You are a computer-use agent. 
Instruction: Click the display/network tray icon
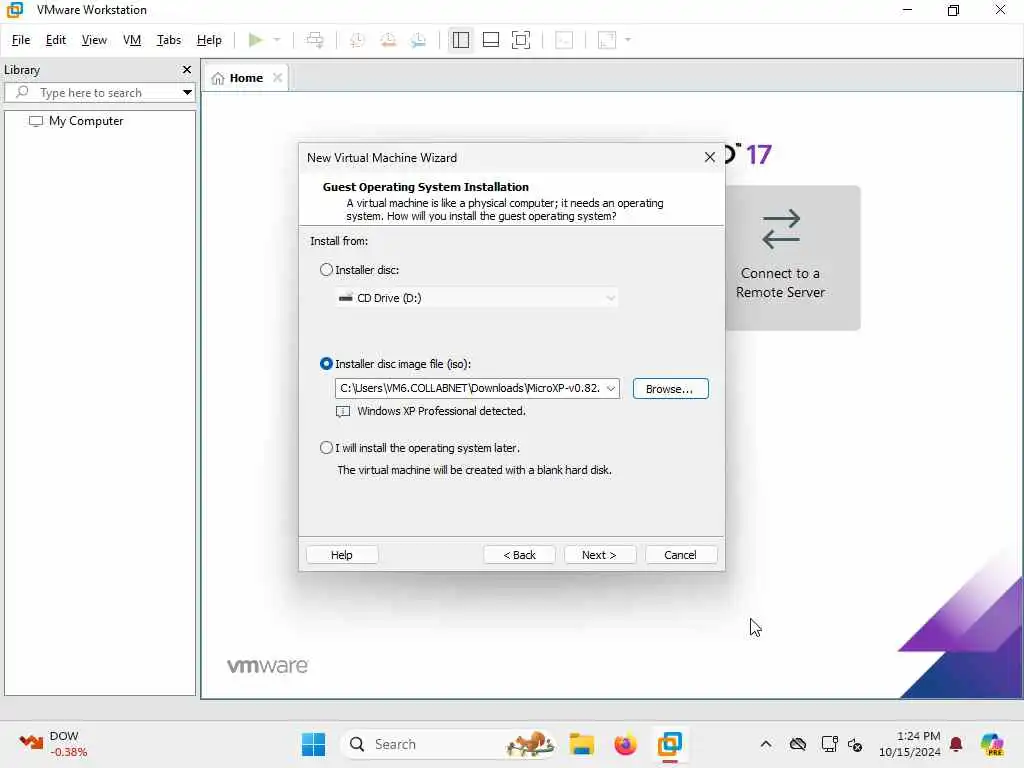pos(829,744)
